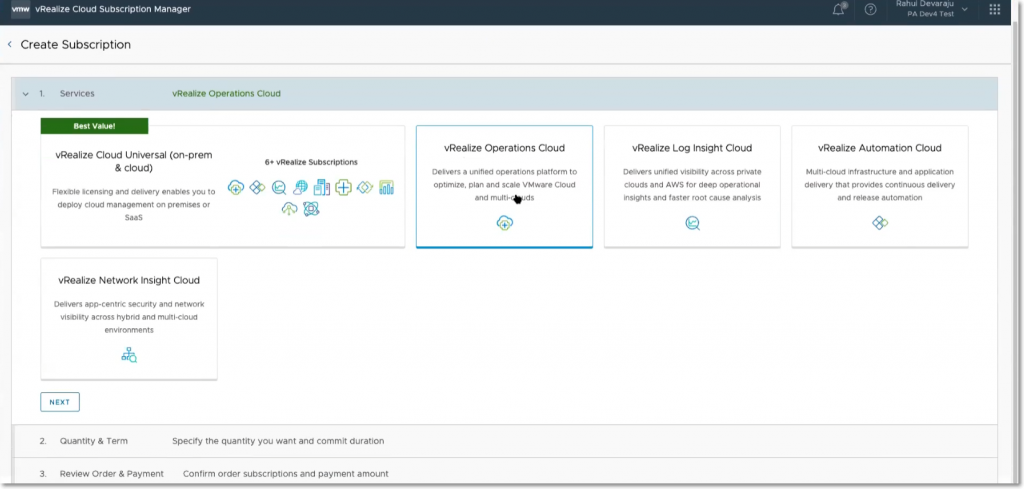The height and width of the screenshot is (489, 1024).
Task: Click the vmw logo in the header
Action: (20, 10)
